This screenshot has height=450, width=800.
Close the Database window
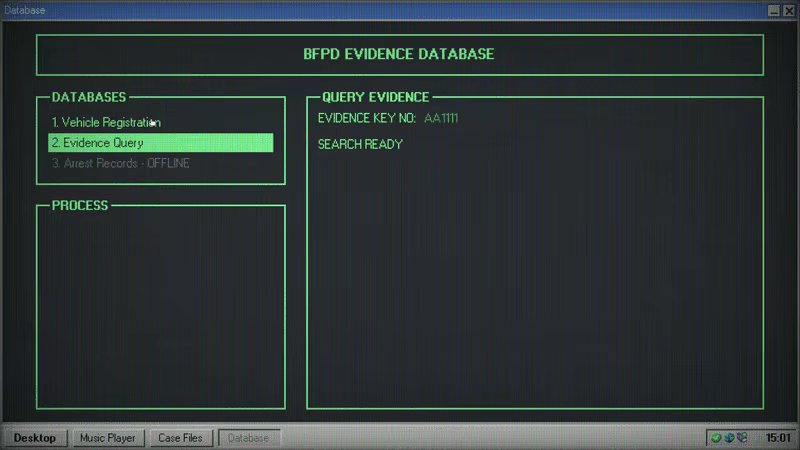tap(789, 10)
